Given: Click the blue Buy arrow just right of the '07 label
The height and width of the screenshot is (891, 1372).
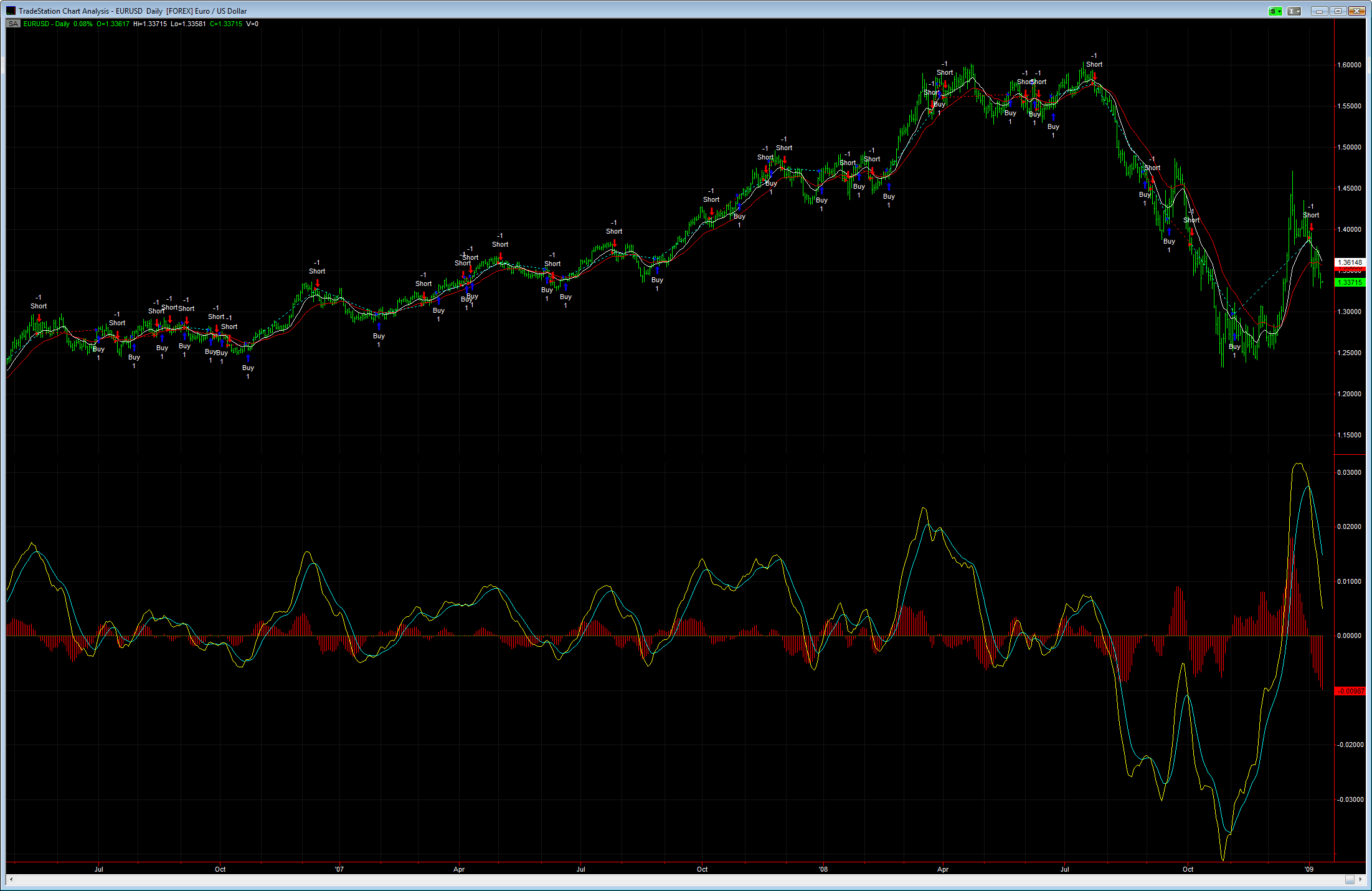Looking at the screenshot, I should coord(379,326).
